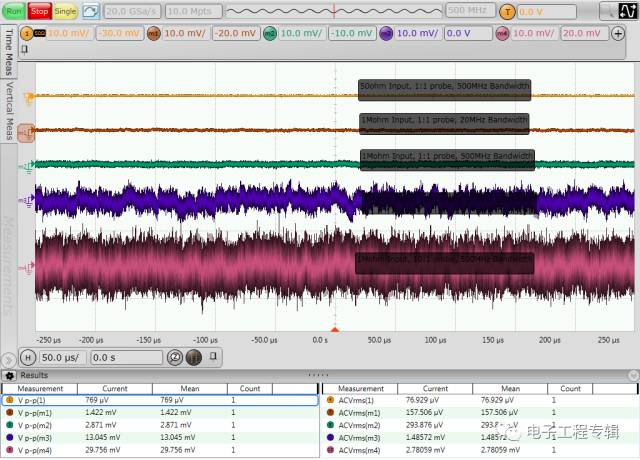
Task: Open the trigger T setup icon
Action: (508, 11)
